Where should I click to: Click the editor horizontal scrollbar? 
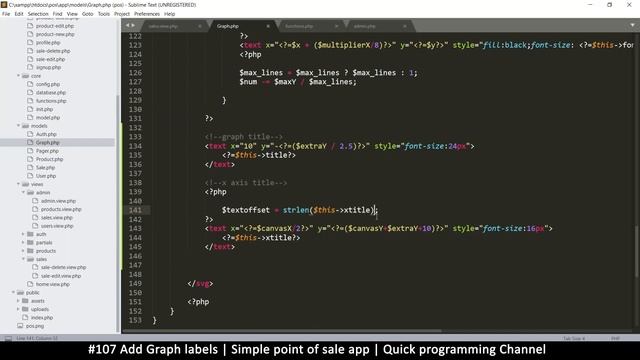(x=282, y=331)
